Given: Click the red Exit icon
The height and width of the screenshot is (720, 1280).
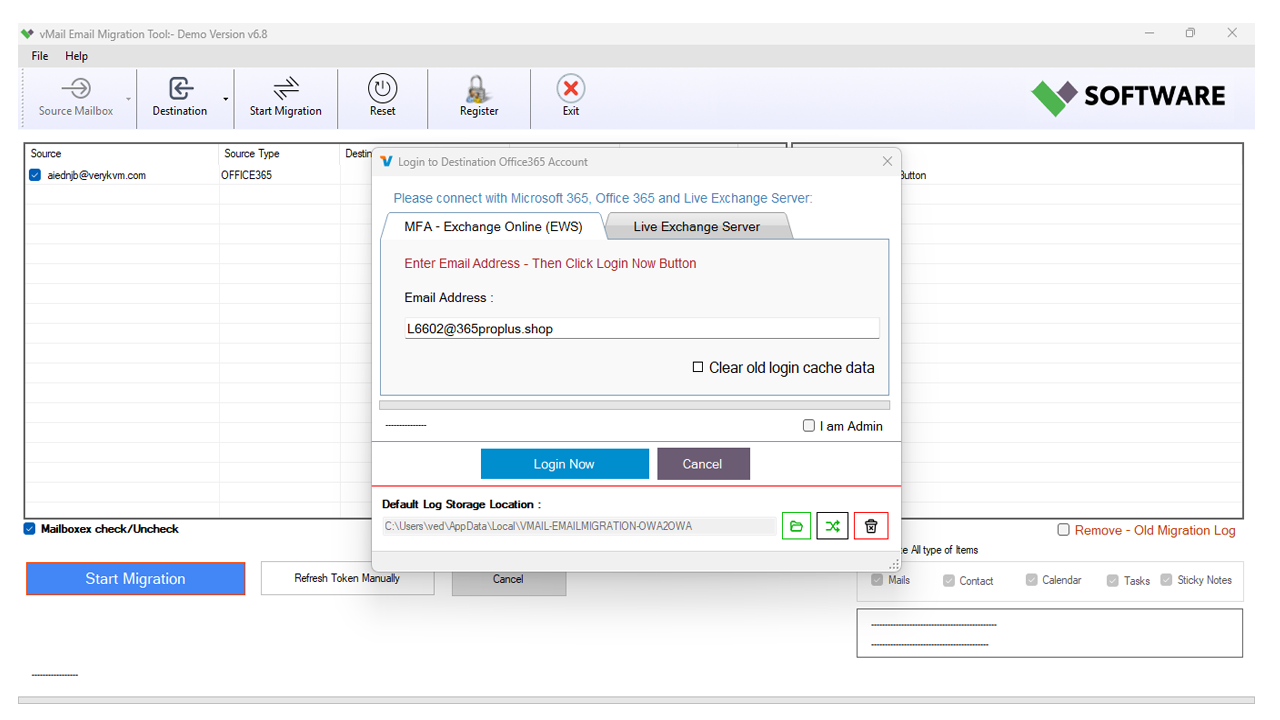Looking at the screenshot, I should coord(571,88).
